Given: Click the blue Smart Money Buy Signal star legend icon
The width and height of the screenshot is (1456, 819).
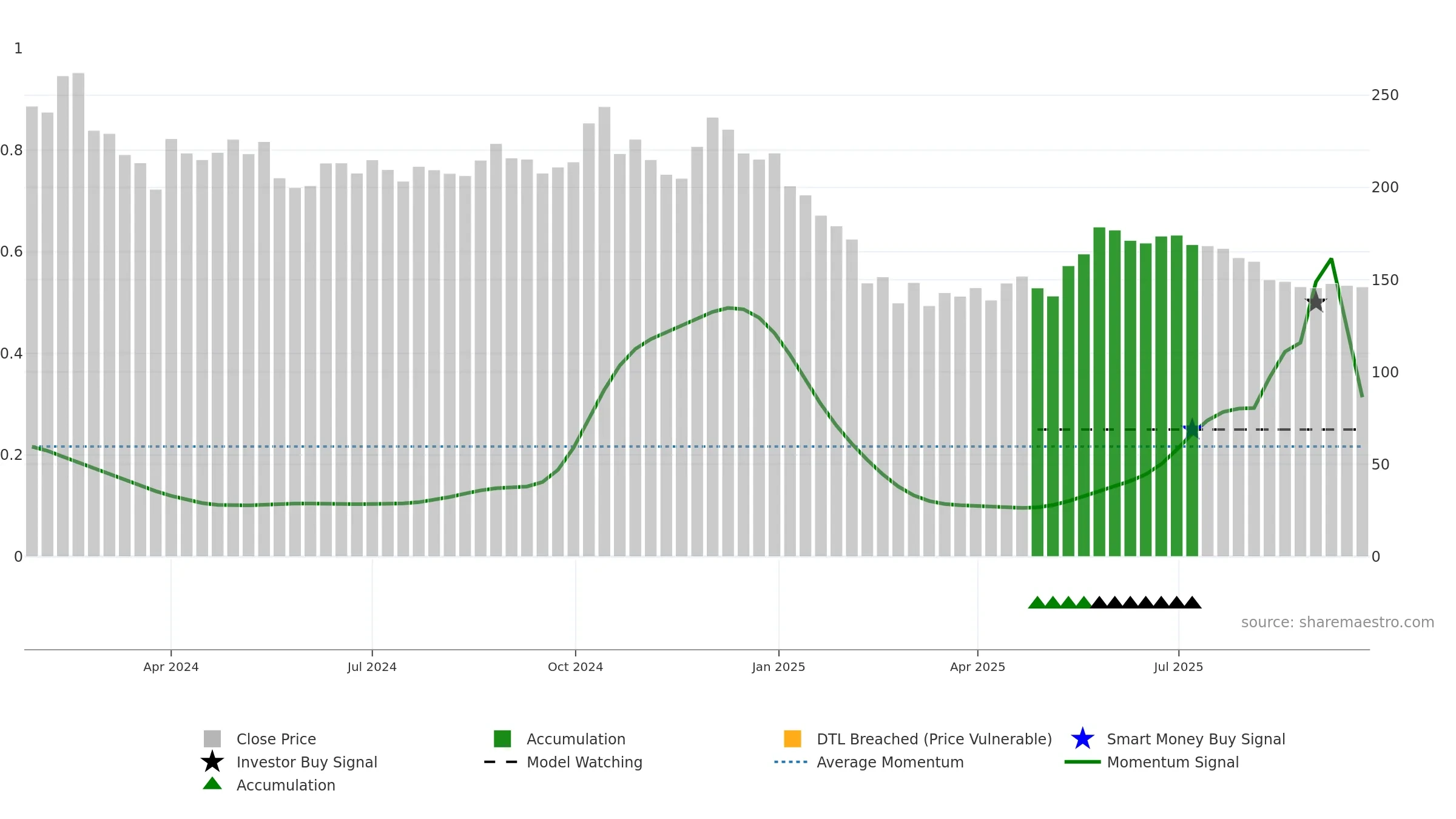Looking at the screenshot, I should tap(1082, 738).
